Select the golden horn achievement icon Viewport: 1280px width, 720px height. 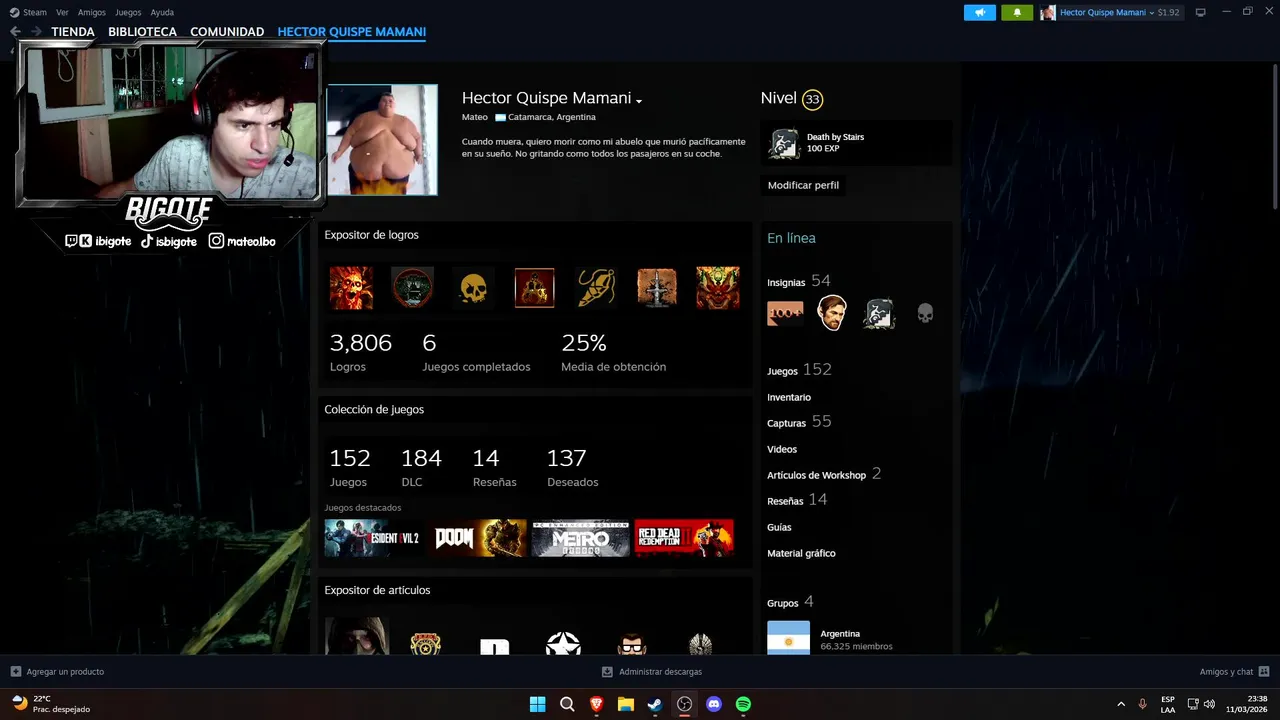pos(596,288)
